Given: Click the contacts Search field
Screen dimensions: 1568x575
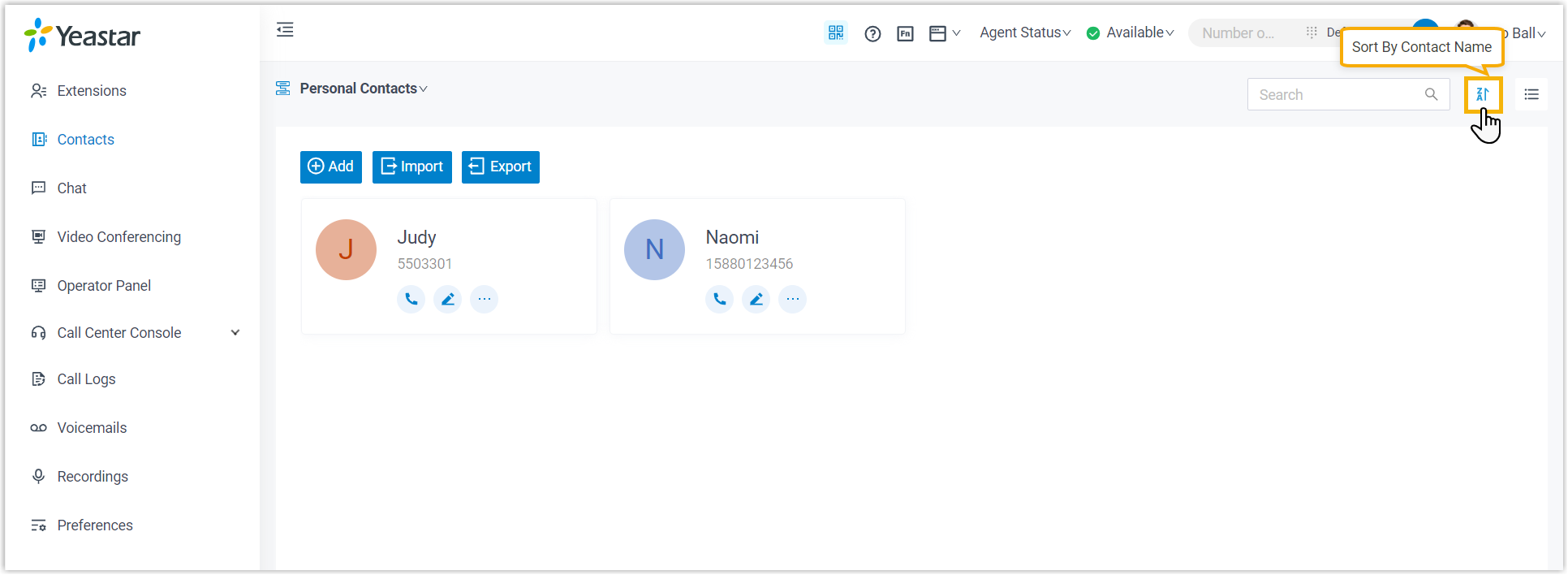Looking at the screenshot, I should (x=1338, y=95).
